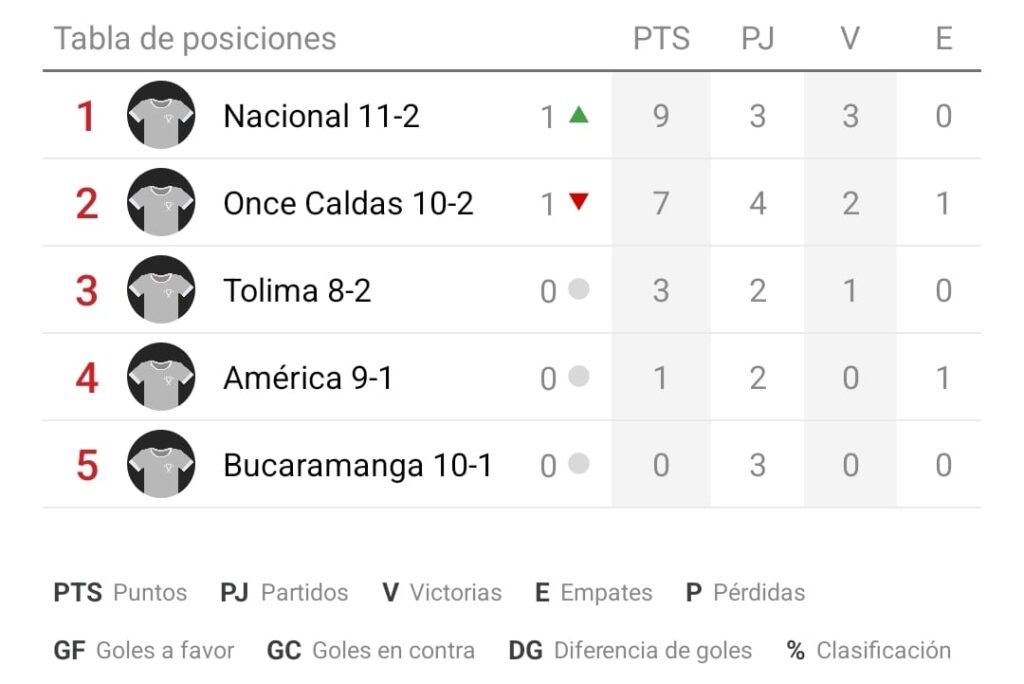Open Nacional 11-2 team name
The height and width of the screenshot is (684, 1024).
point(321,116)
